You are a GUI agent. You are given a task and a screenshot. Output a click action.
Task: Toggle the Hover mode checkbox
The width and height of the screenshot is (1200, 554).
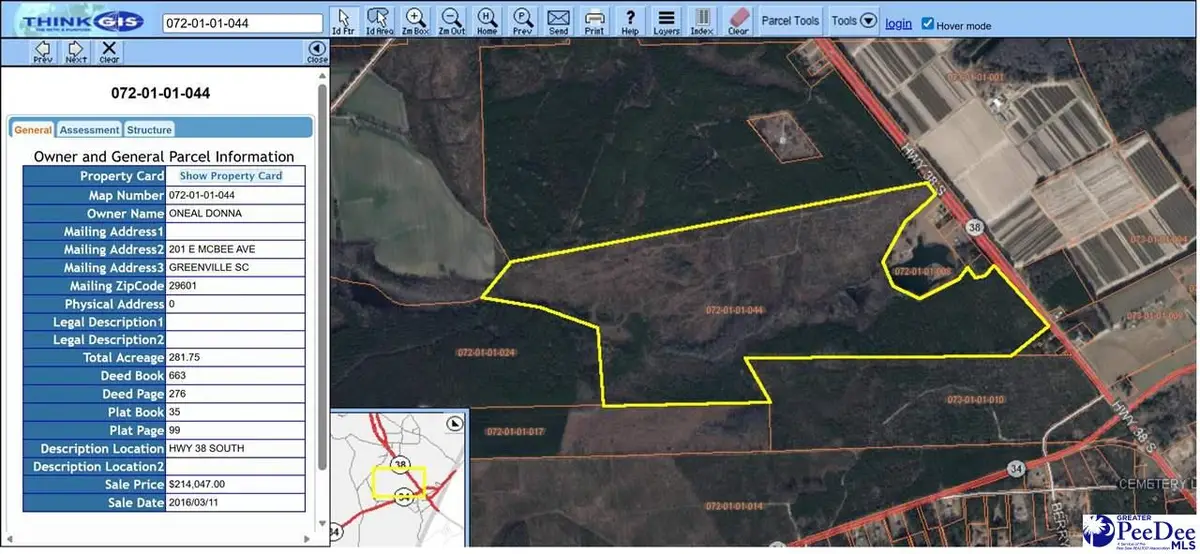[x=928, y=23]
